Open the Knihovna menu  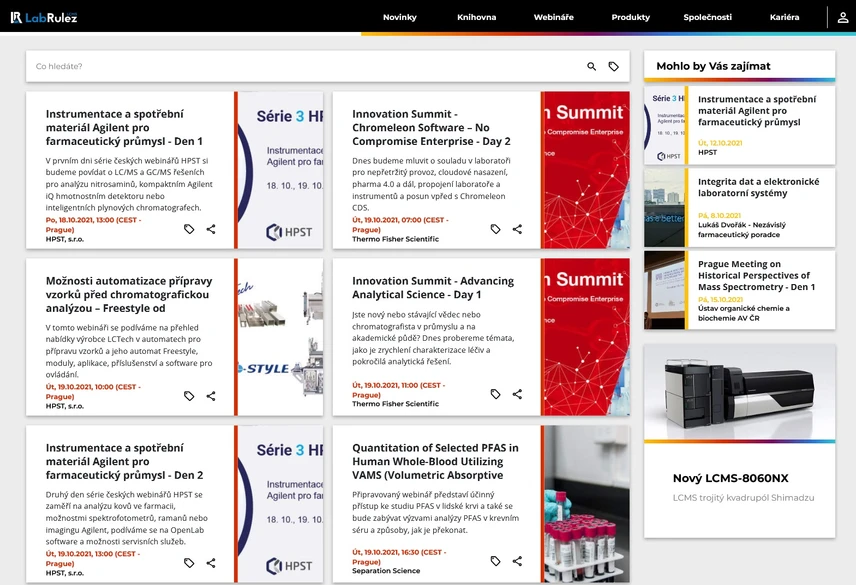pos(477,17)
